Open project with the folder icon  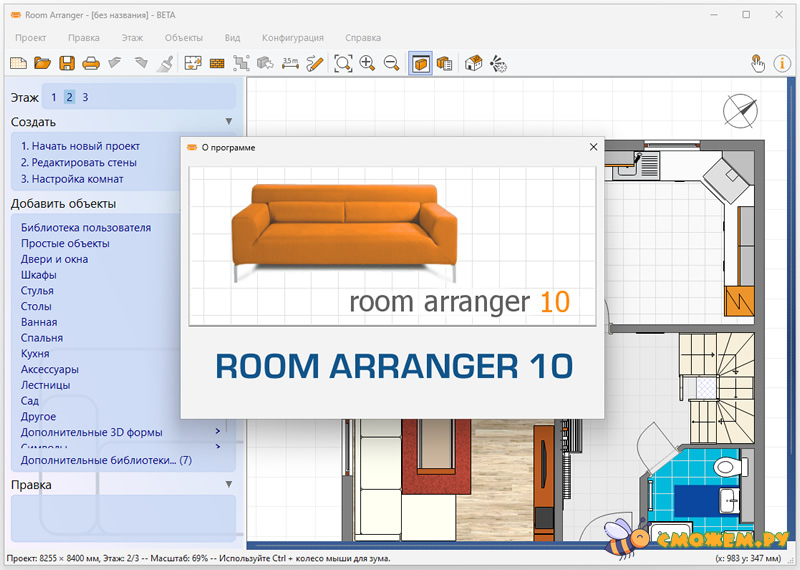(x=42, y=63)
